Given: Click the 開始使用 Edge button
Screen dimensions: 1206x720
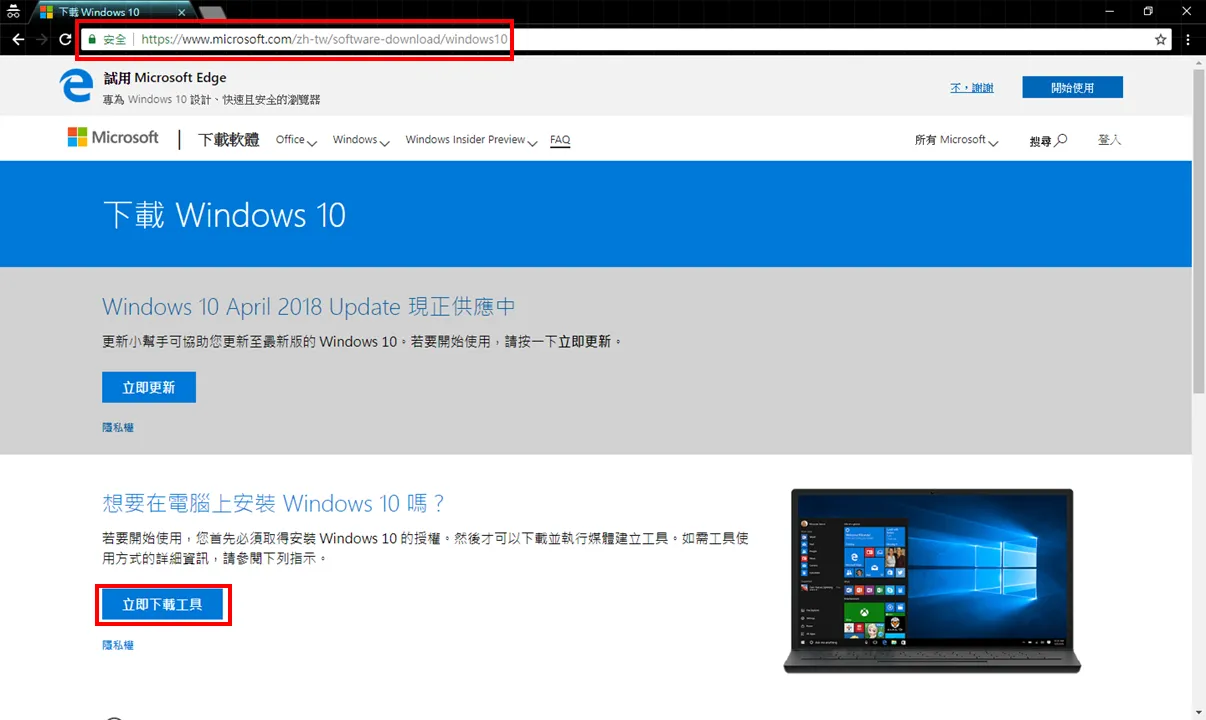Looking at the screenshot, I should pos(1072,87).
